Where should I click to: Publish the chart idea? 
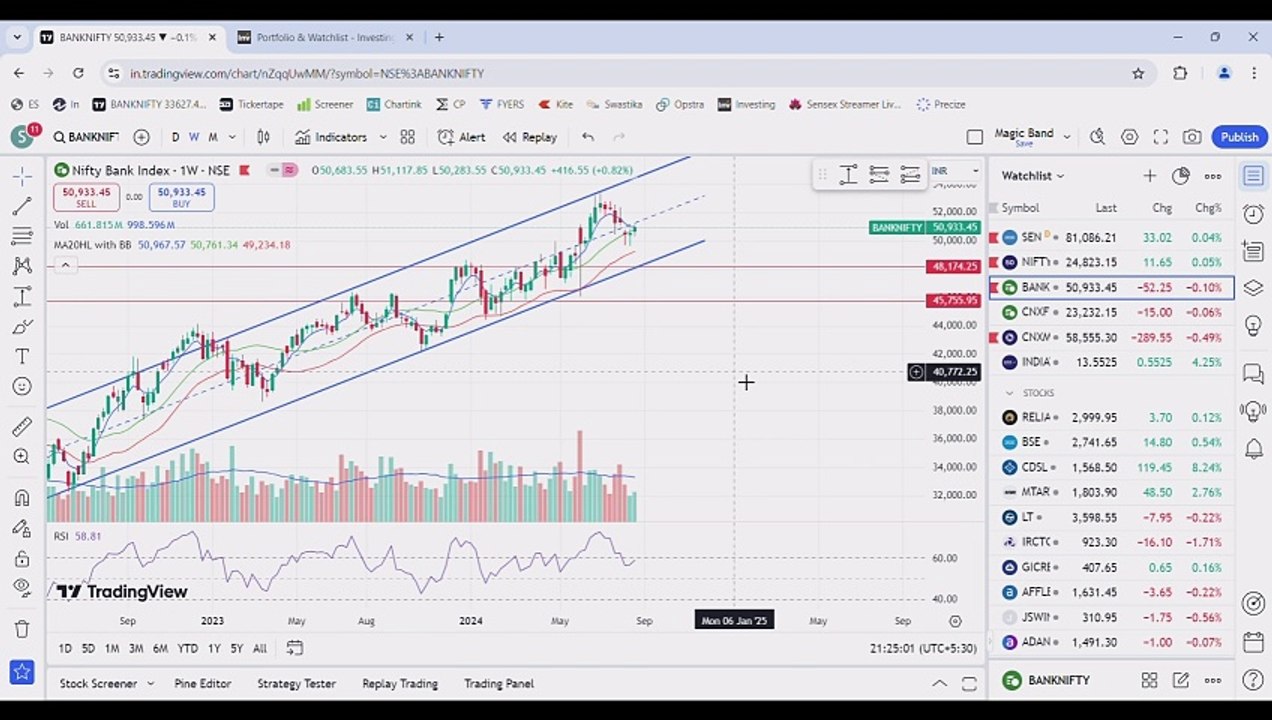click(x=1239, y=137)
